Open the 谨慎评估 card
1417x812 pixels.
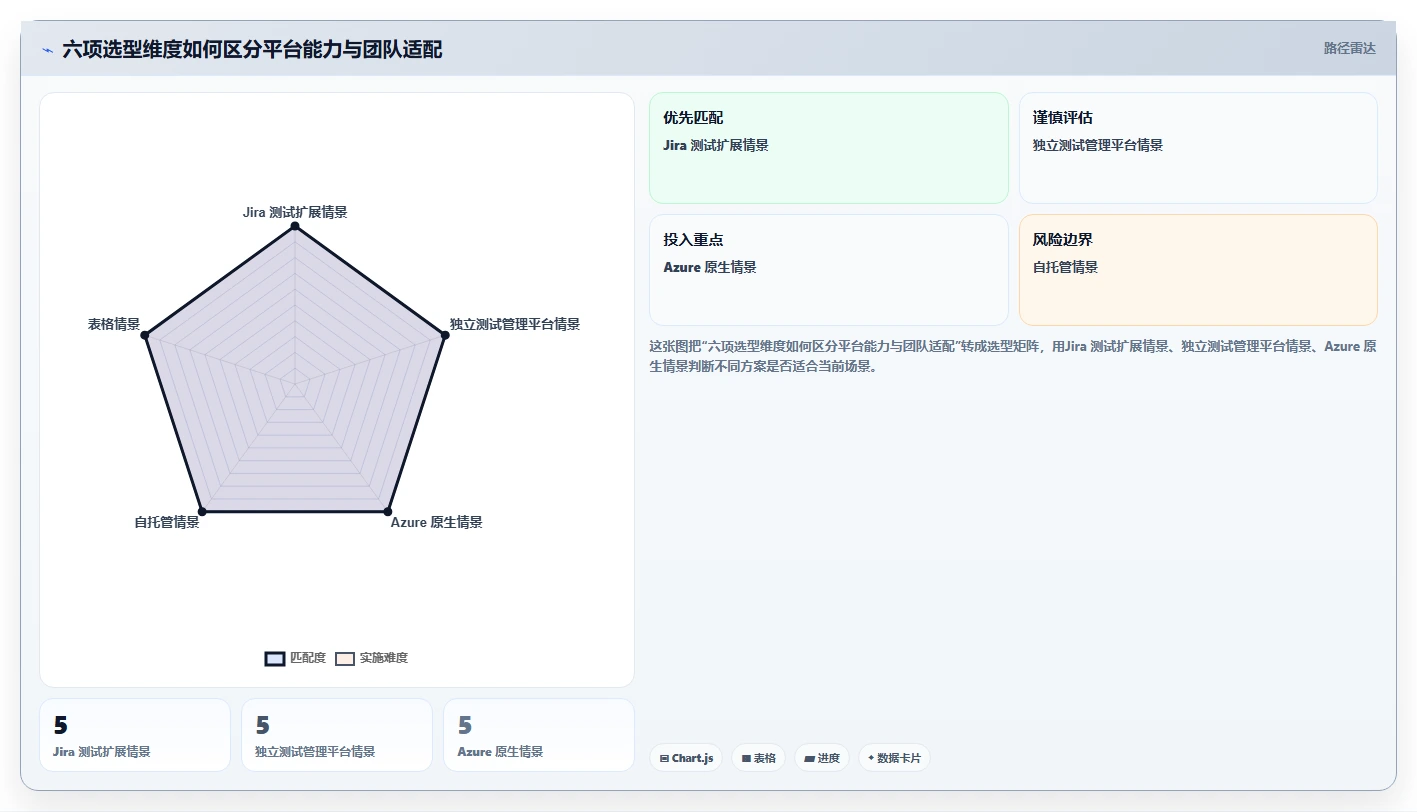pyautogui.click(x=1198, y=148)
